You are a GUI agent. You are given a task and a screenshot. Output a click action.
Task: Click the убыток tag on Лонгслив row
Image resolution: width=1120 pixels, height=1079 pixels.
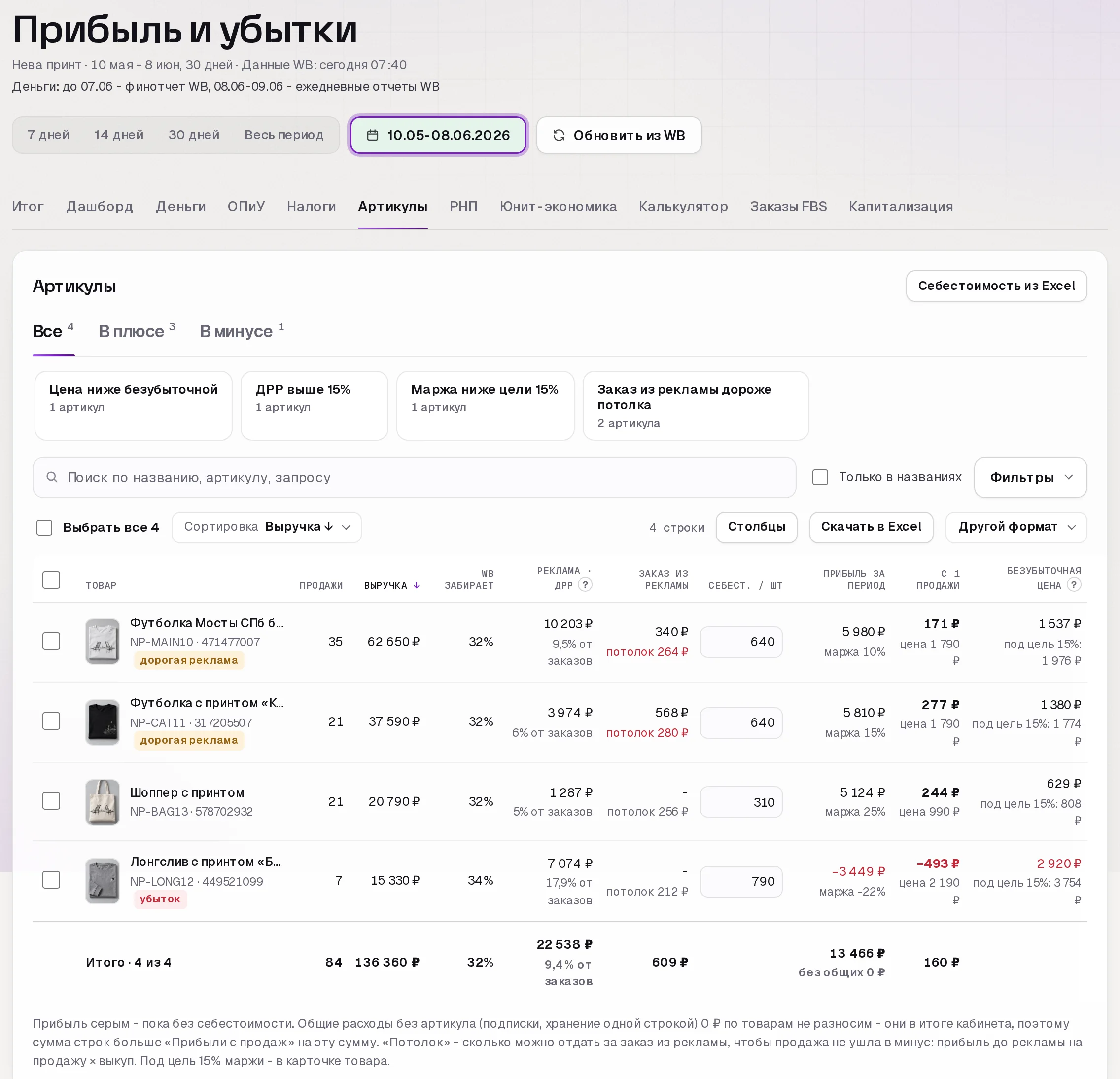160,899
